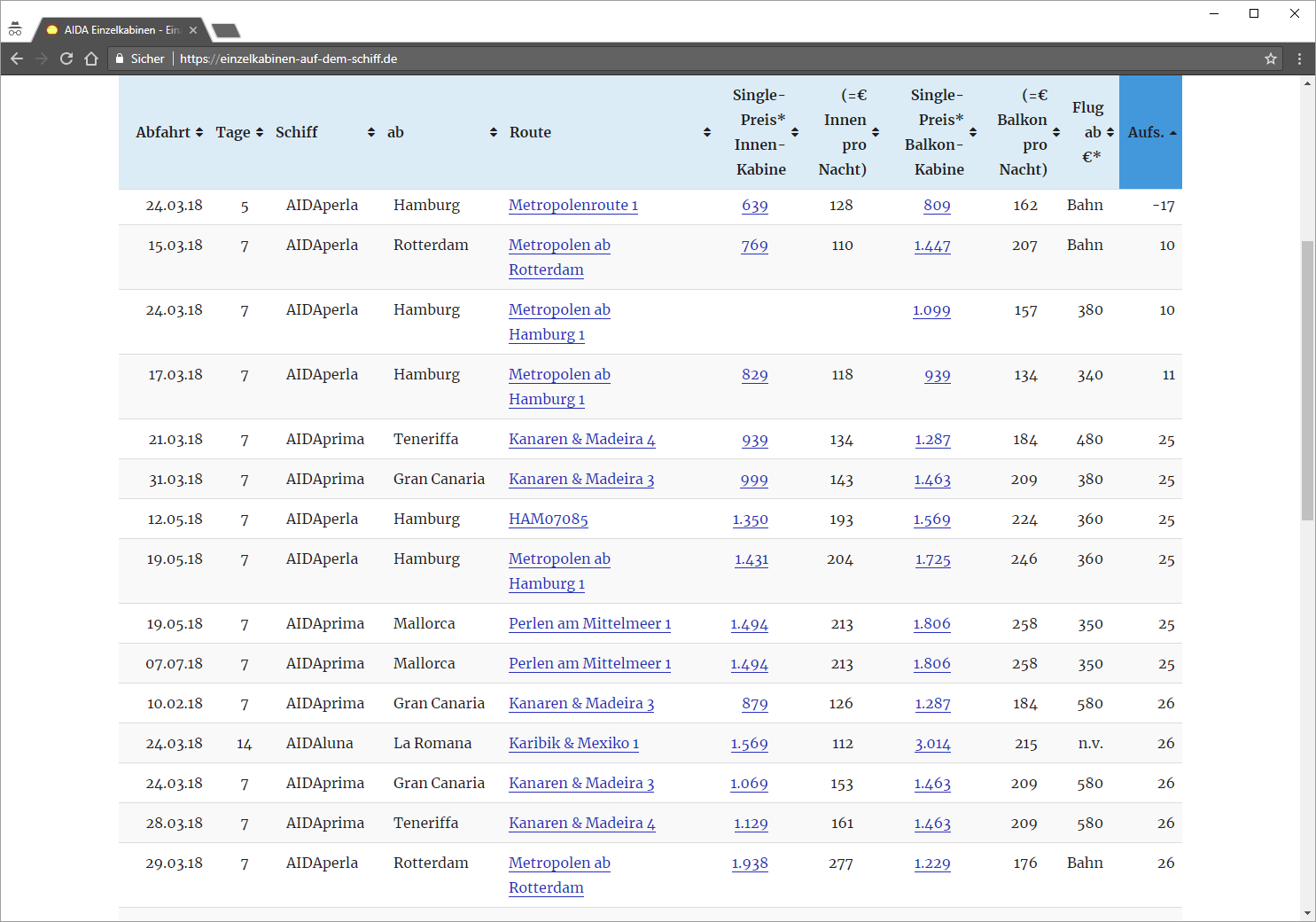Open Kanaren & Madeira 3 link for 24.03.18

[x=581, y=783]
